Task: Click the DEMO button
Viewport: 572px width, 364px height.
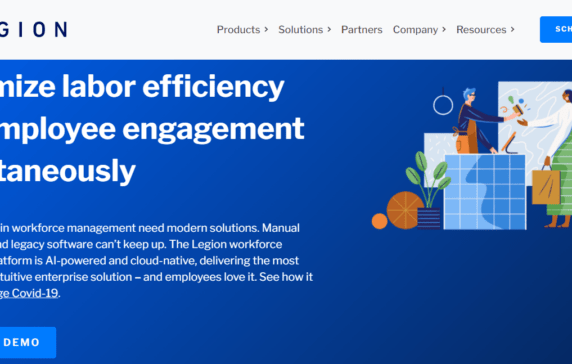Action: point(28,342)
